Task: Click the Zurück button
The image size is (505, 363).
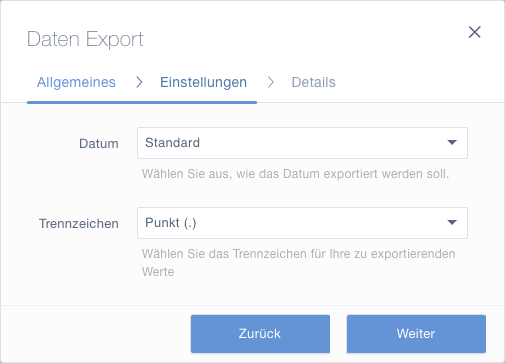Action: 260,334
